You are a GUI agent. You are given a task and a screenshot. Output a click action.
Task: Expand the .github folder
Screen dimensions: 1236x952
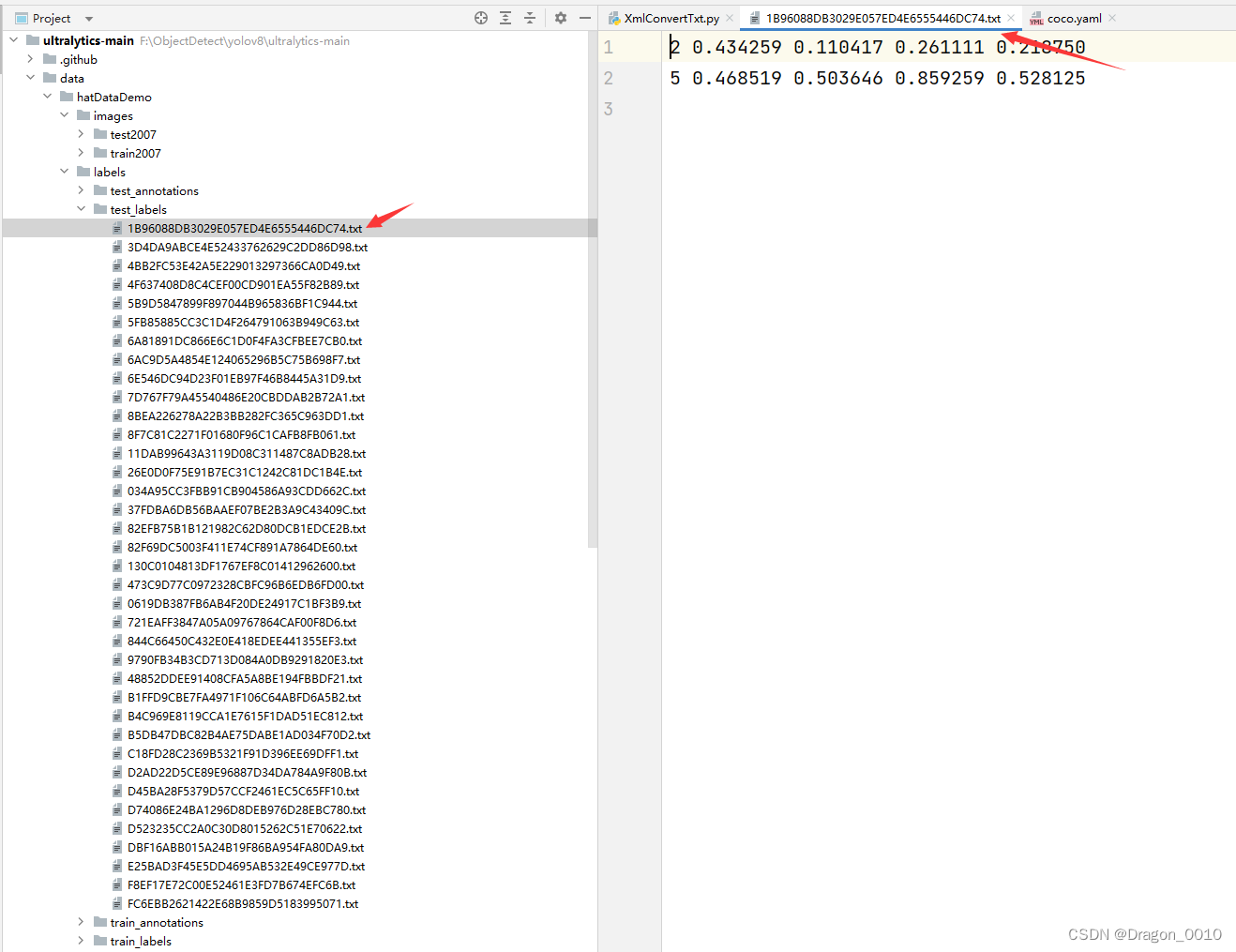(31, 59)
